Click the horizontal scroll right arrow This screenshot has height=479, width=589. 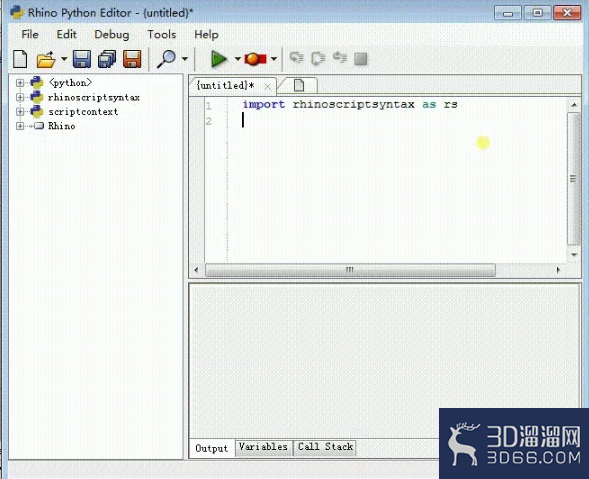558,270
